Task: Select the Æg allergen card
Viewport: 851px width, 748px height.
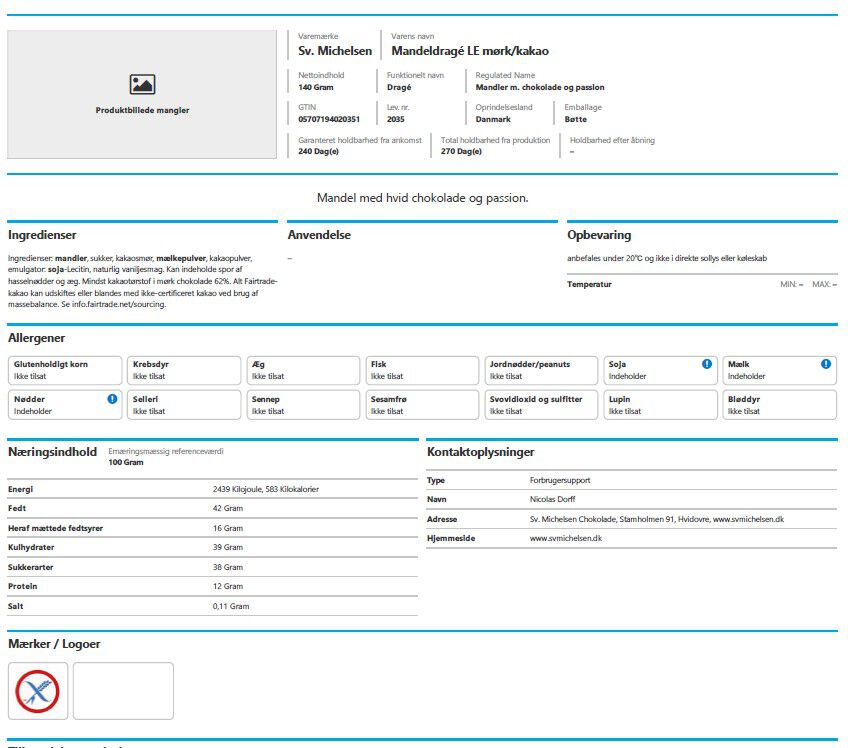Action: tap(303, 370)
